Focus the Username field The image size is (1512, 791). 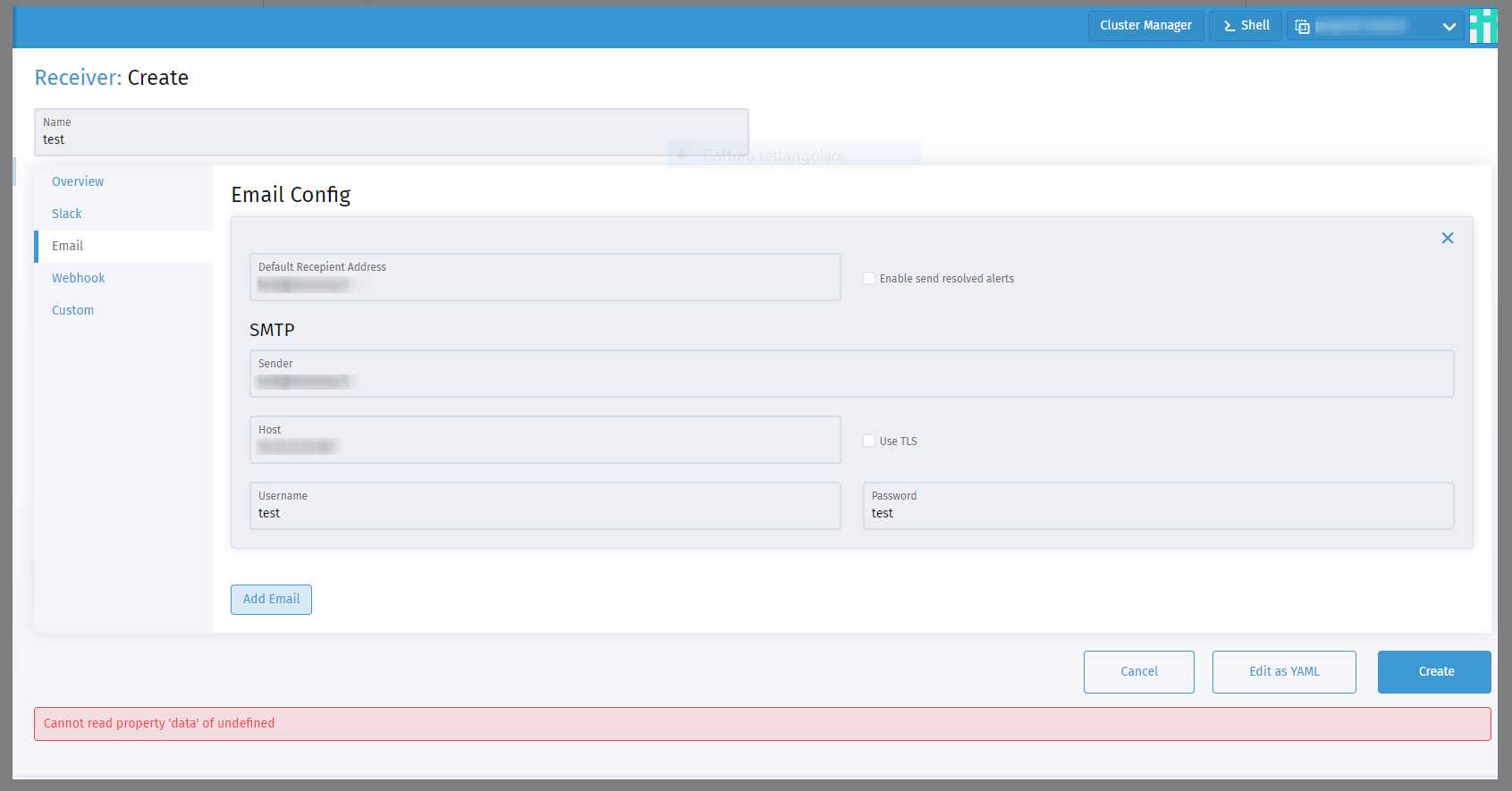pyautogui.click(x=545, y=506)
